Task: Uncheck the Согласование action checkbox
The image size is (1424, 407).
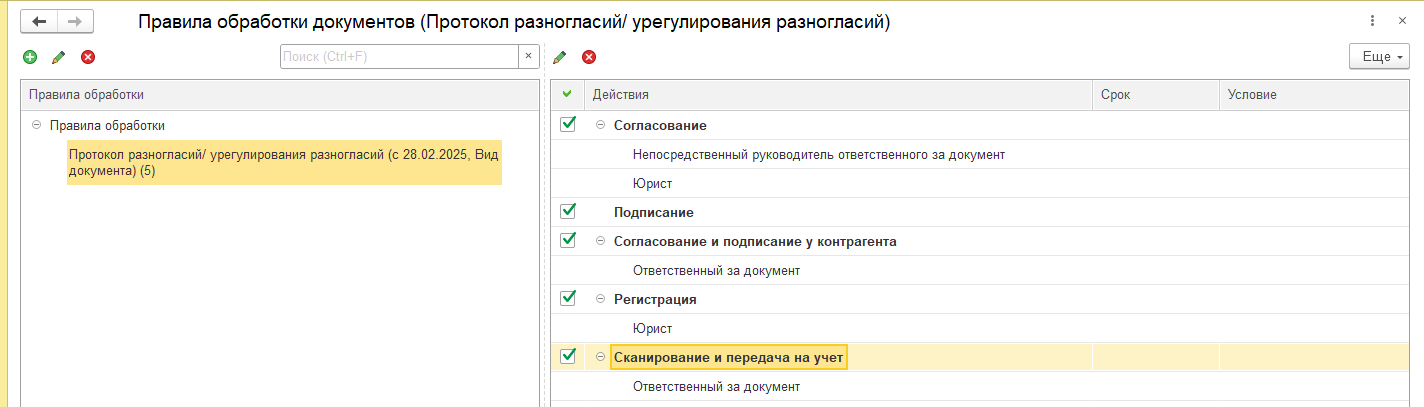Action: pos(568,125)
